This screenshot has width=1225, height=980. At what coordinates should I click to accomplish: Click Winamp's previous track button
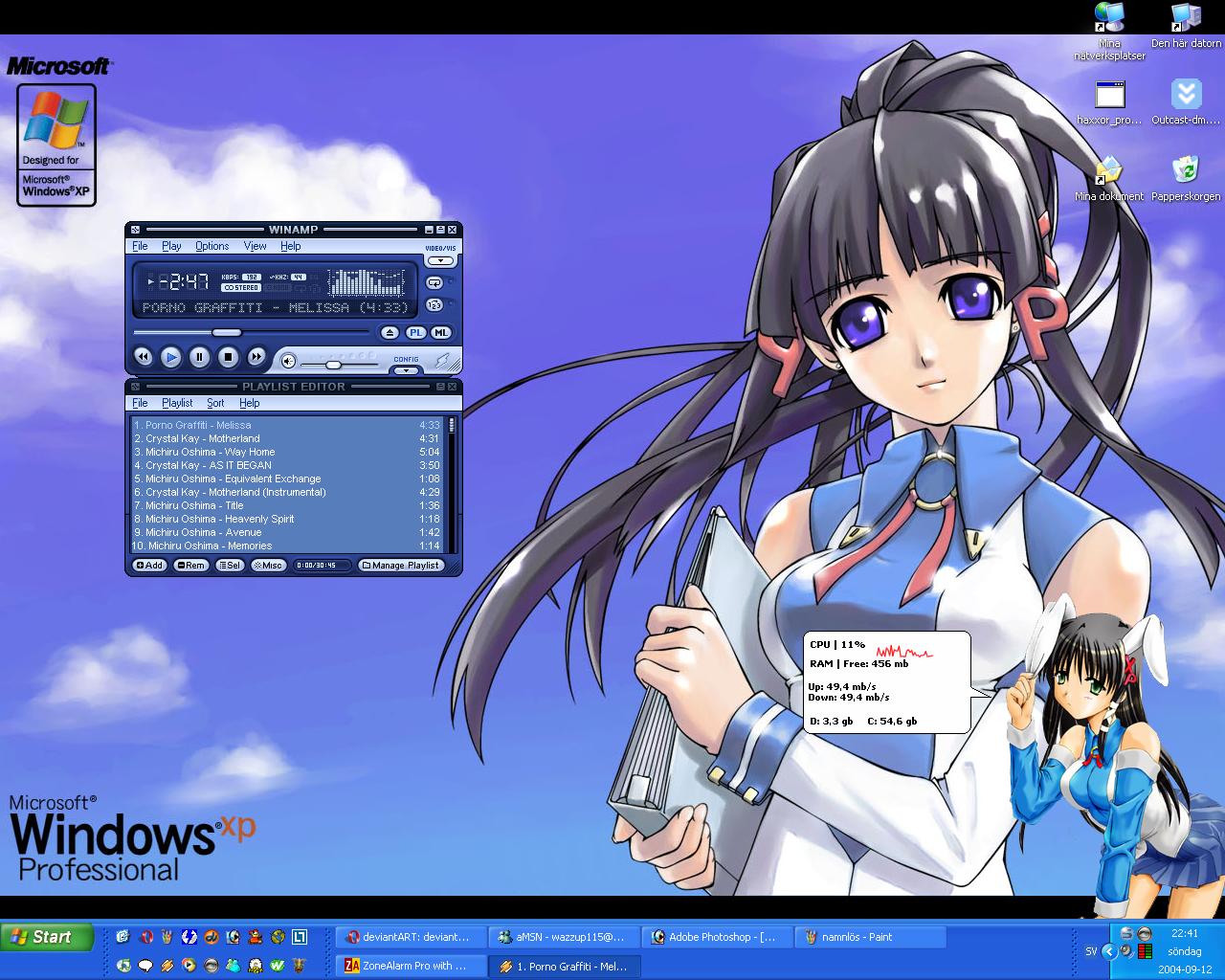[143, 357]
